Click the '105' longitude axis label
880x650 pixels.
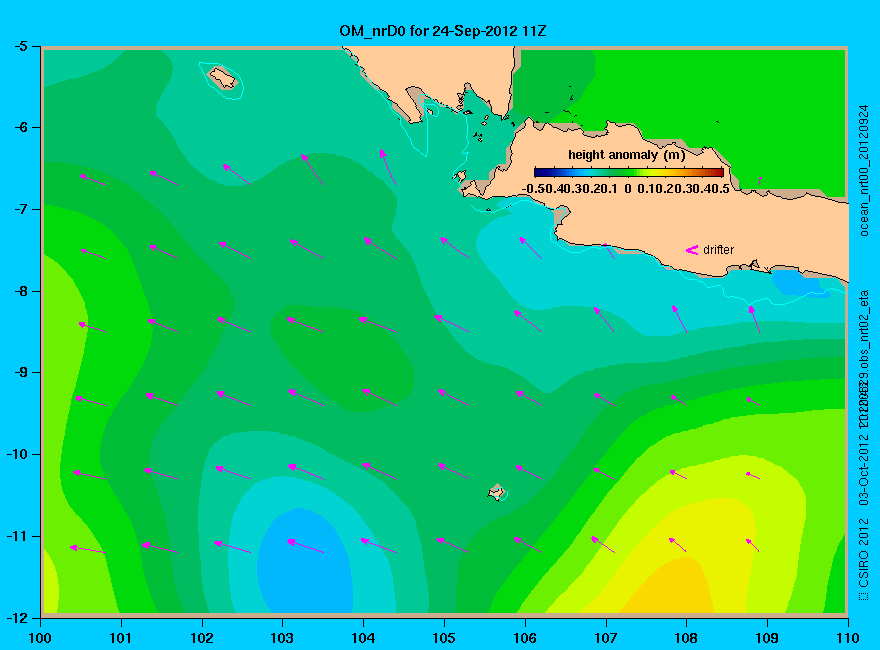[444, 638]
